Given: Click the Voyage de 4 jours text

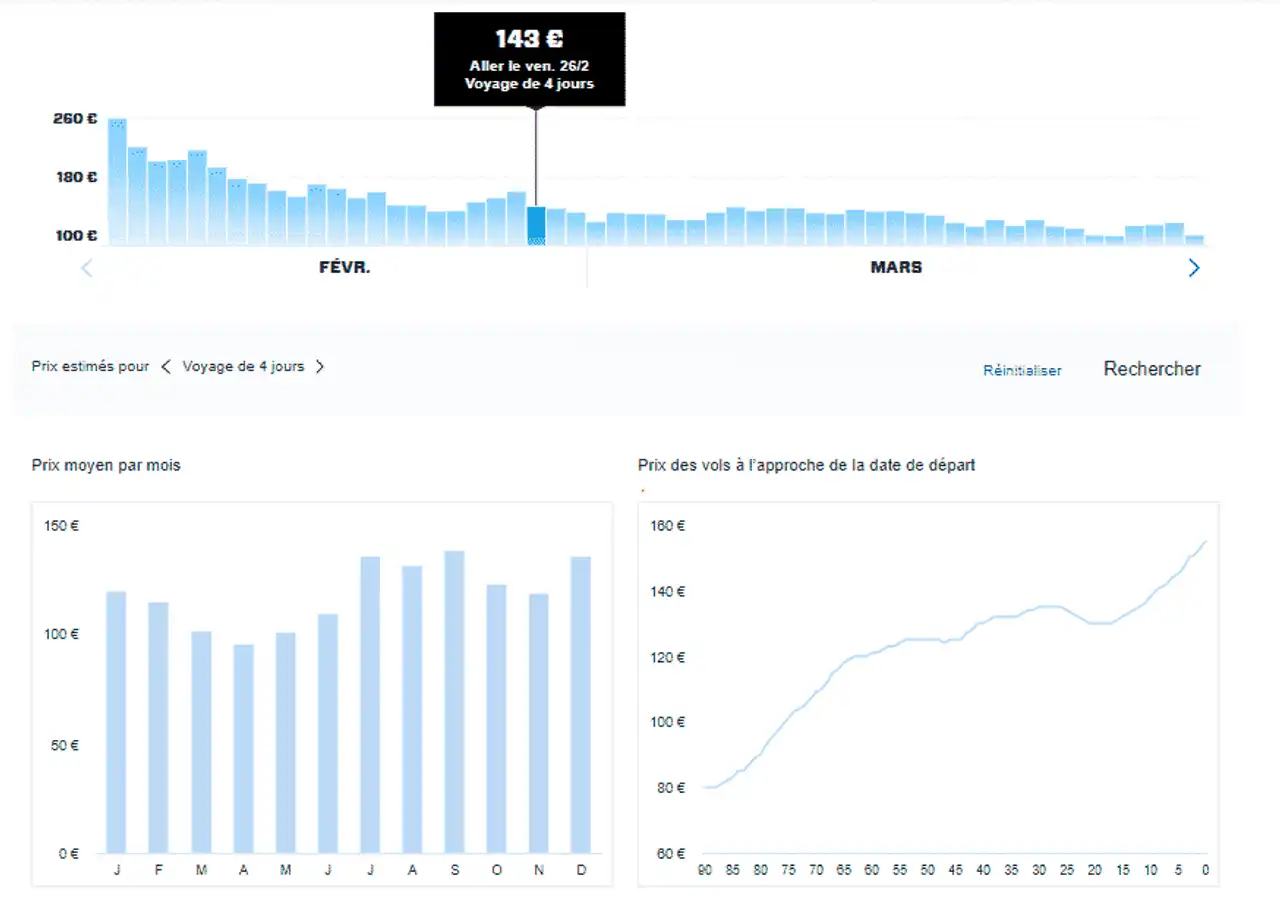Looking at the screenshot, I should point(243,367).
